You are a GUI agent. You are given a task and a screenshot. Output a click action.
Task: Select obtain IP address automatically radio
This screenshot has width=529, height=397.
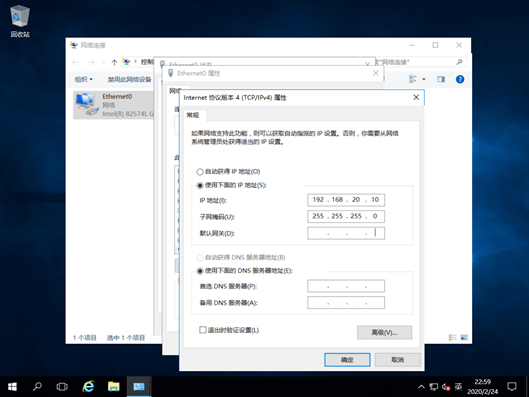click(x=200, y=172)
